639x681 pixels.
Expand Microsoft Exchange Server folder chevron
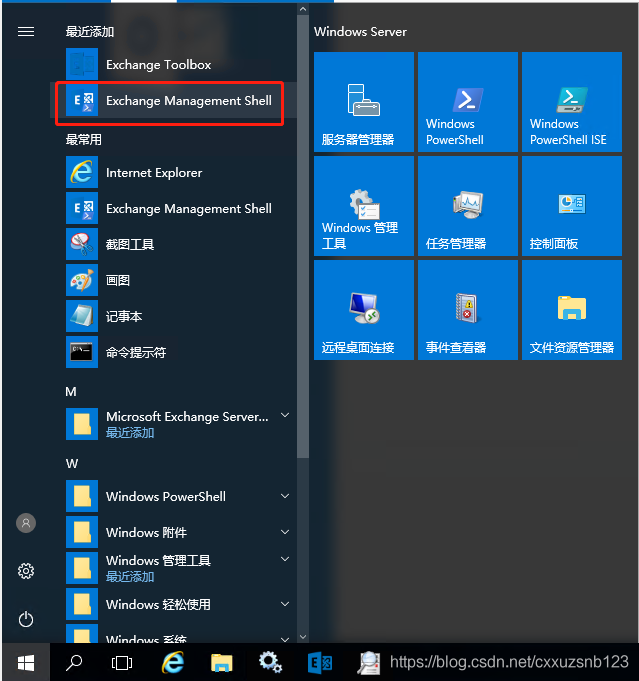coord(285,415)
